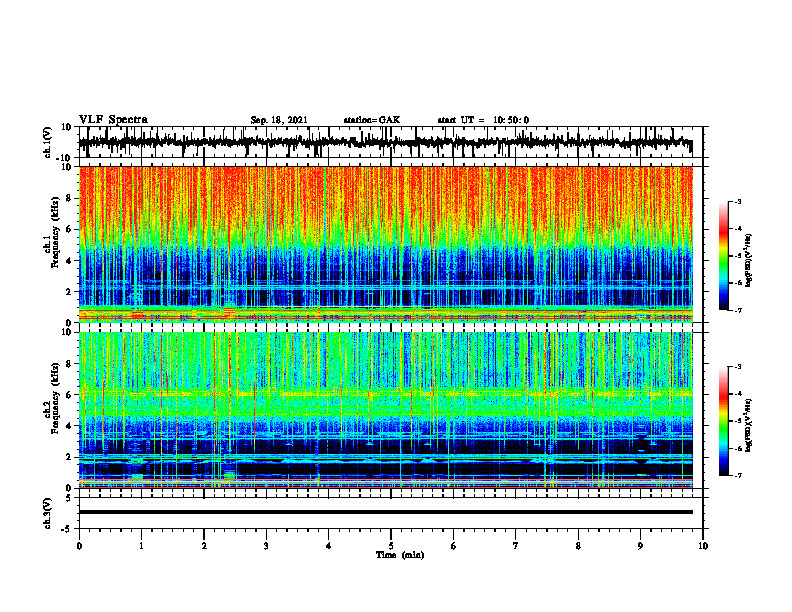Click time axis tick label "1"

click(141, 546)
